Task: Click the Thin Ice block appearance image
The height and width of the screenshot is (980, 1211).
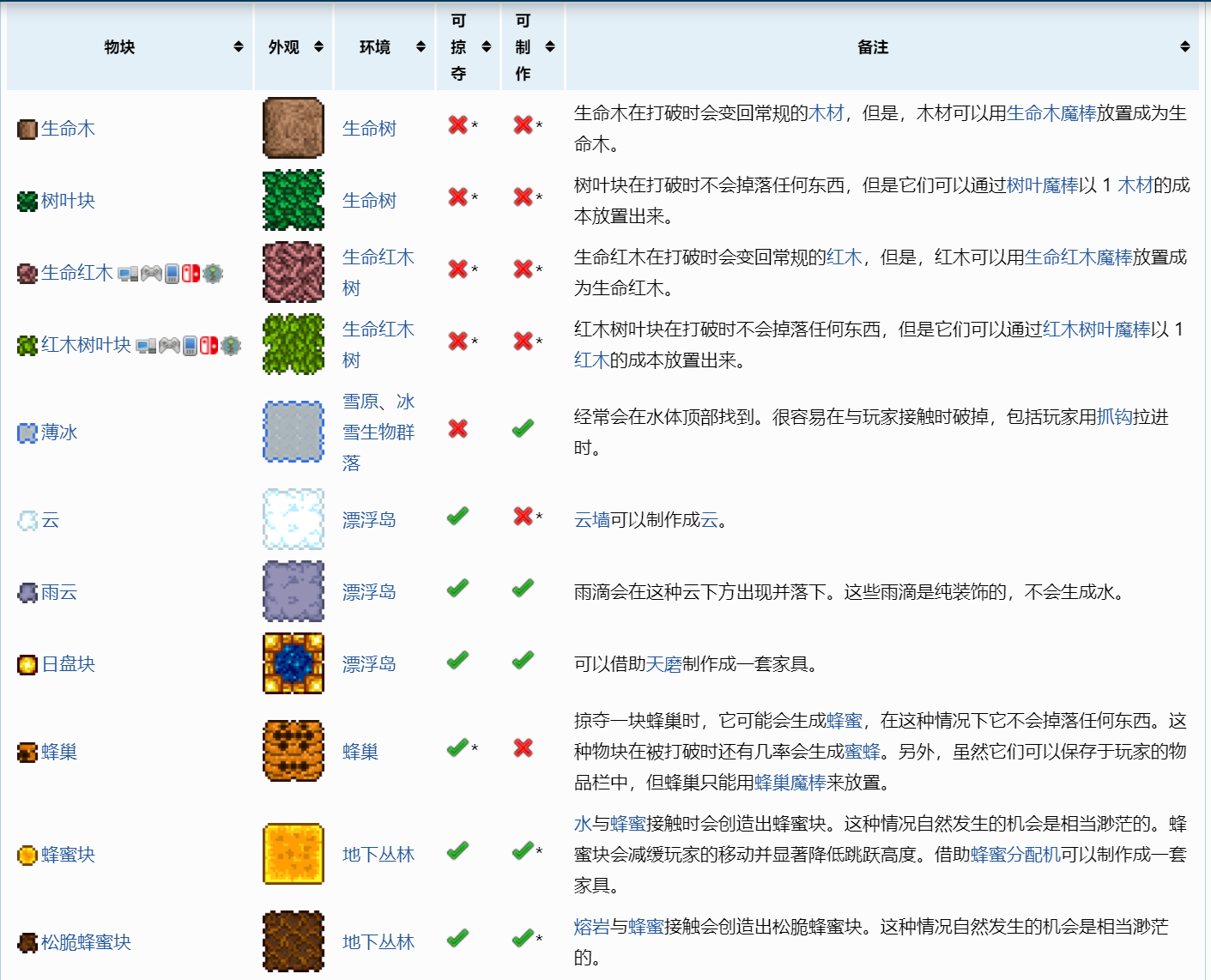Action: pos(294,432)
